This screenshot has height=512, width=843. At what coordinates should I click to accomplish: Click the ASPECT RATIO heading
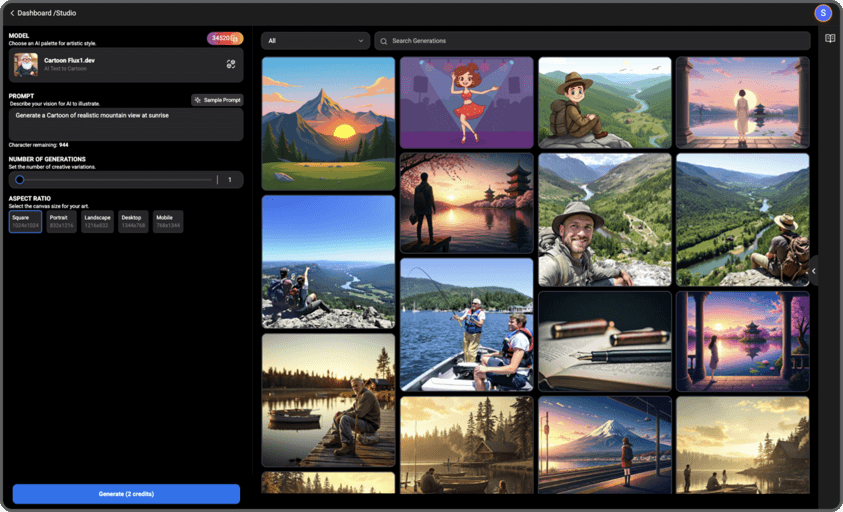click(30, 198)
